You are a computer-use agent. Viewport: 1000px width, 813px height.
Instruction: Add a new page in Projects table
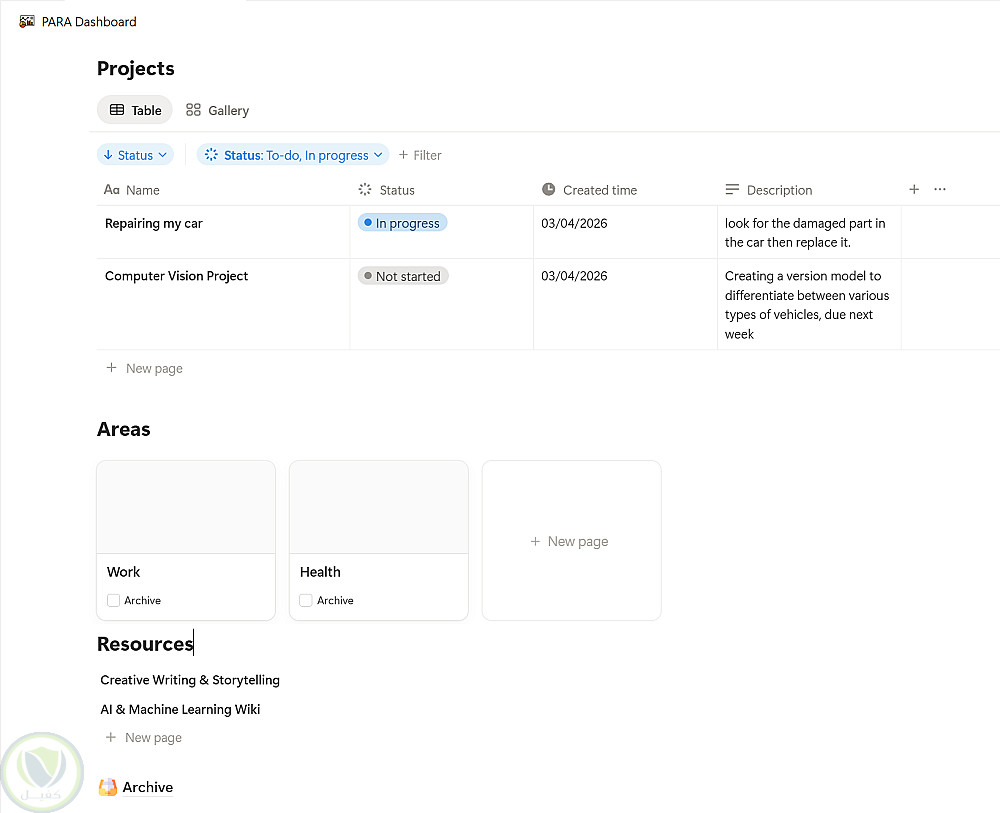click(144, 369)
